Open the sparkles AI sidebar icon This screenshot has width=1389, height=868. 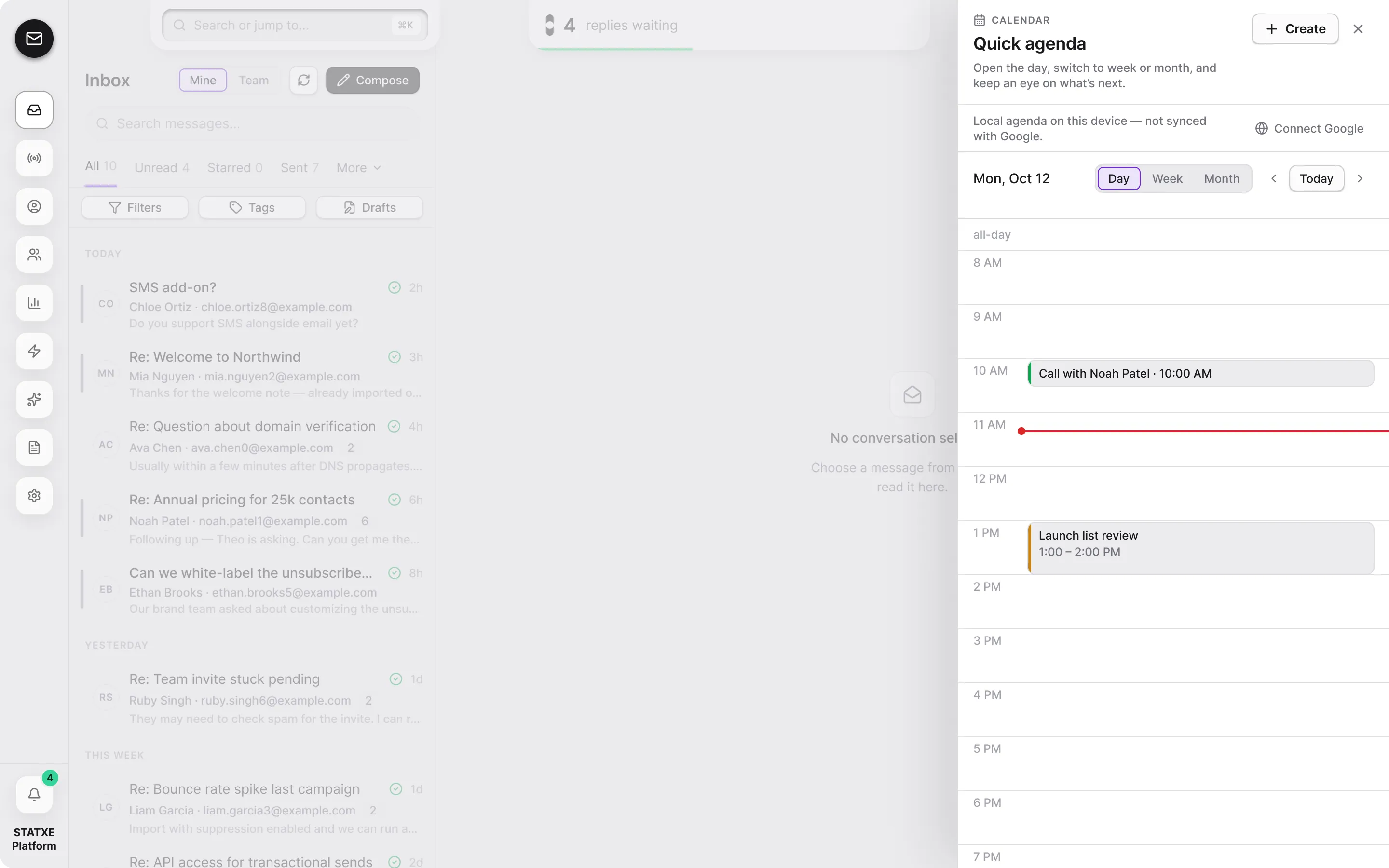(34, 399)
